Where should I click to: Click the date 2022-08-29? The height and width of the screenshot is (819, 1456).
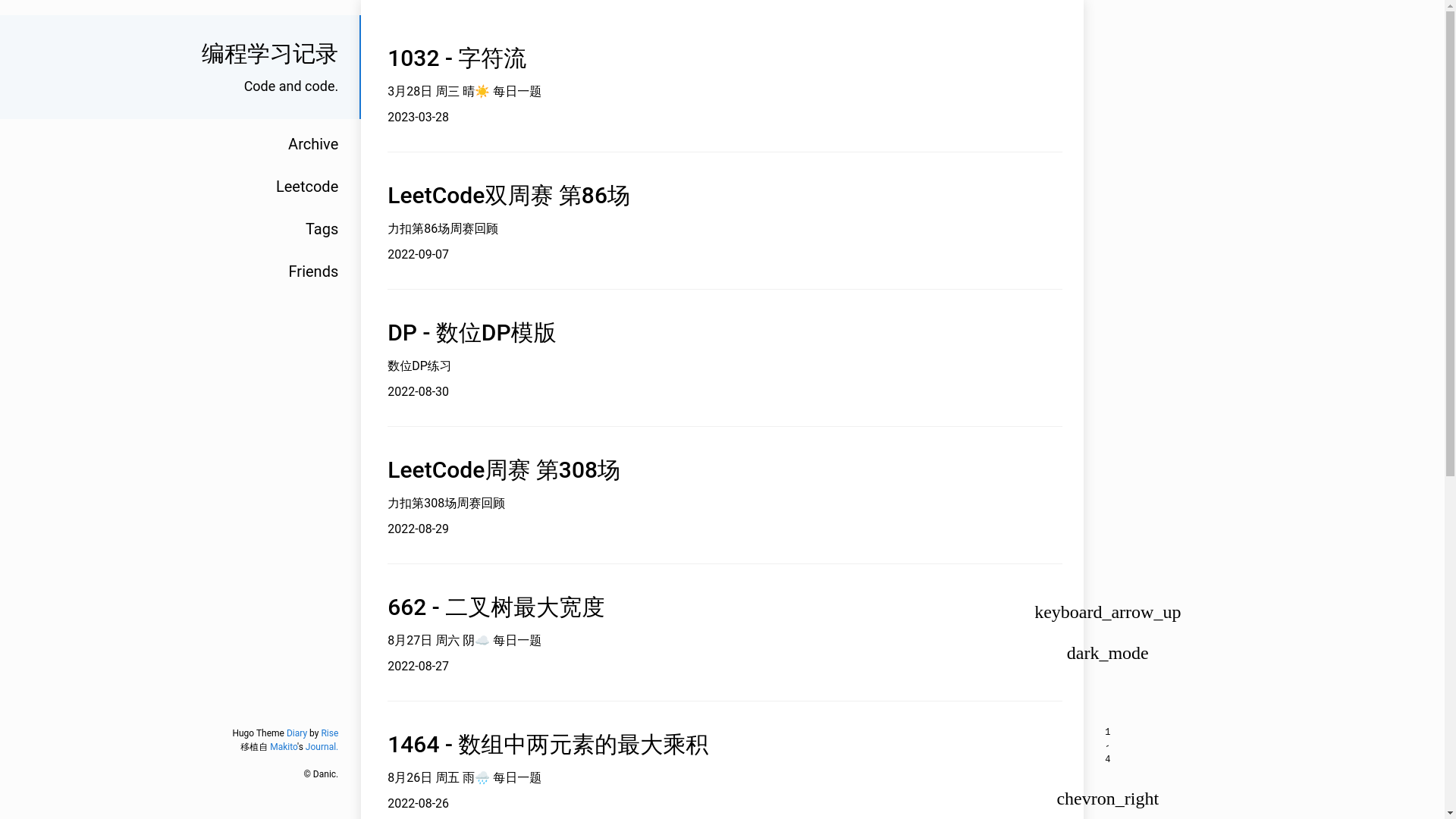(x=418, y=529)
